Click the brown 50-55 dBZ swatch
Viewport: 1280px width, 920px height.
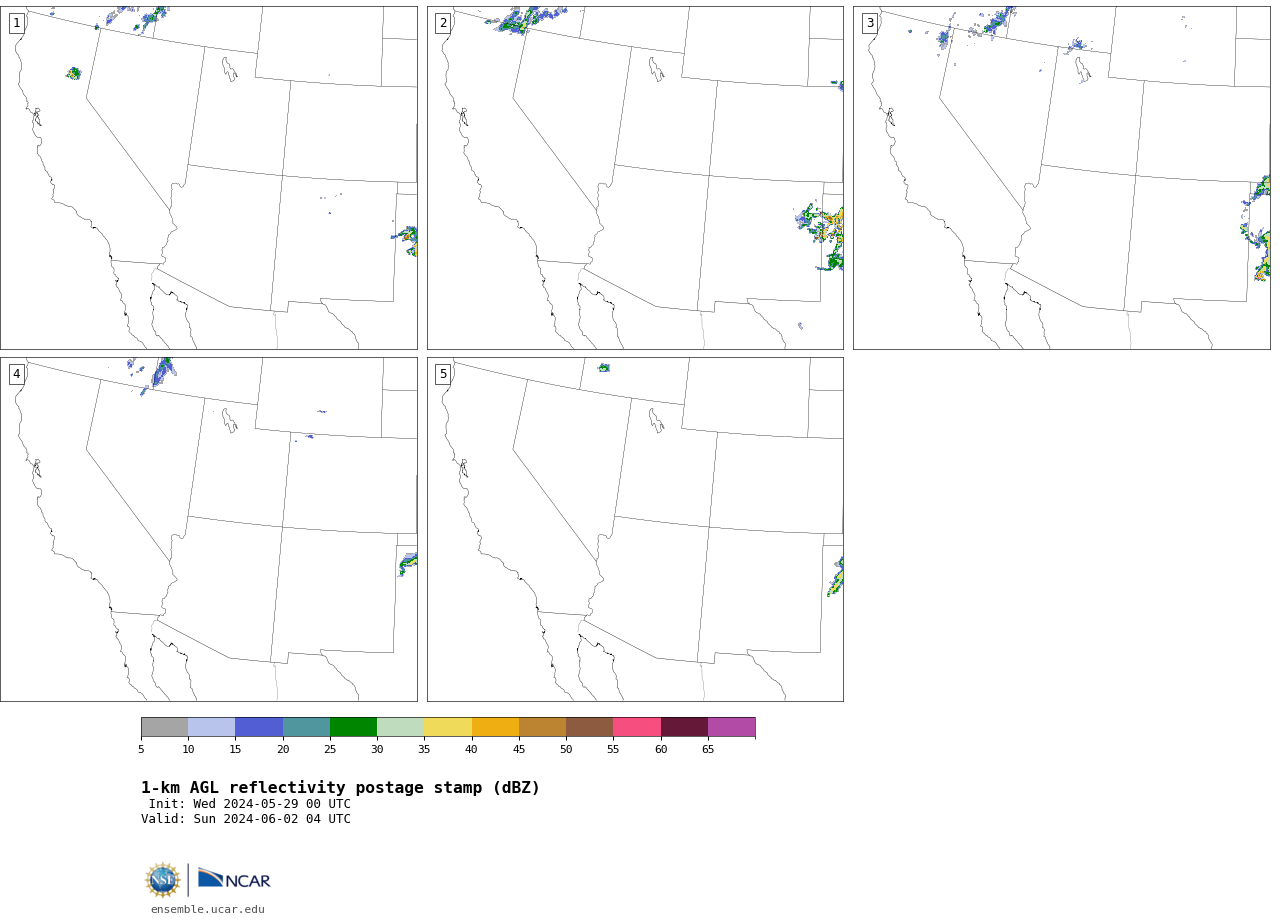pos(590,727)
